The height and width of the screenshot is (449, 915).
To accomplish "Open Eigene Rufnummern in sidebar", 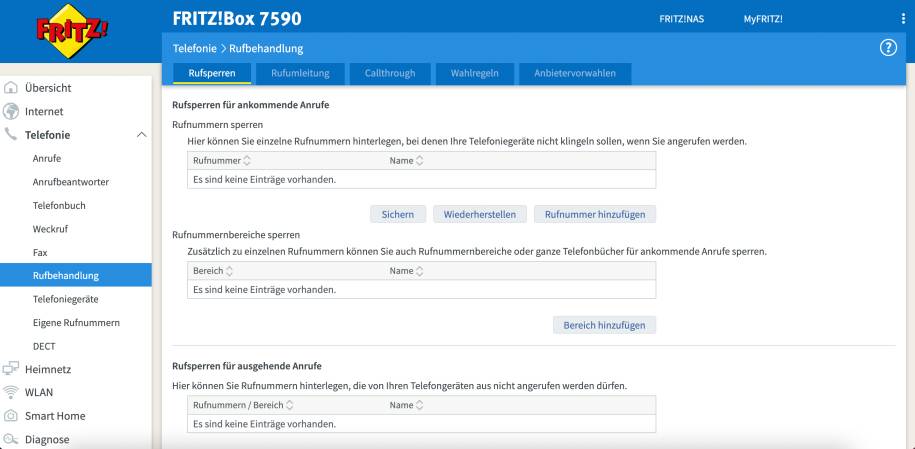I will coord(76,322).
